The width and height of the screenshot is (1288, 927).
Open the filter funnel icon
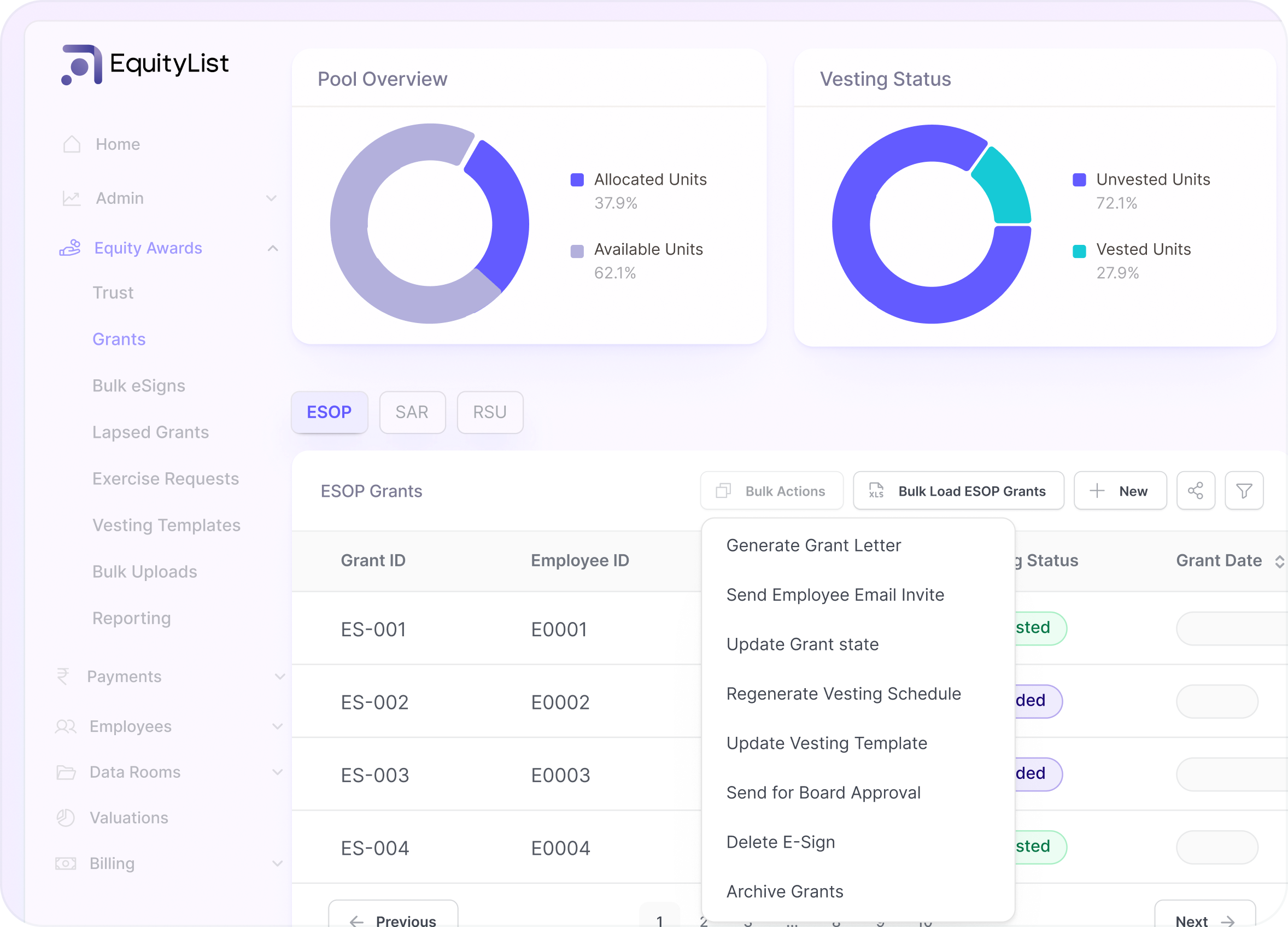point(1244,490)
